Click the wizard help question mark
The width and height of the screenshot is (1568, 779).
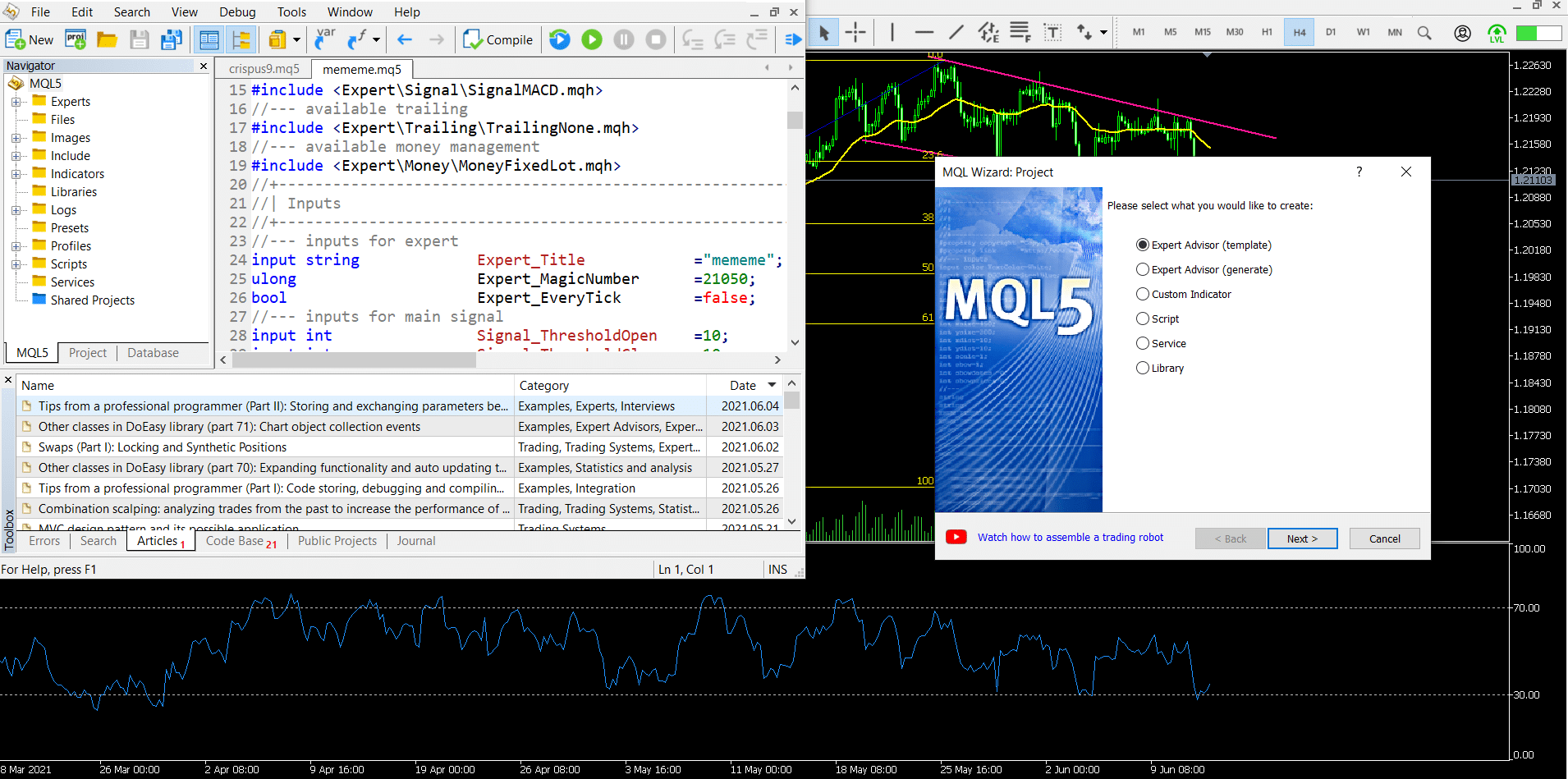[x=1359, y=172]
